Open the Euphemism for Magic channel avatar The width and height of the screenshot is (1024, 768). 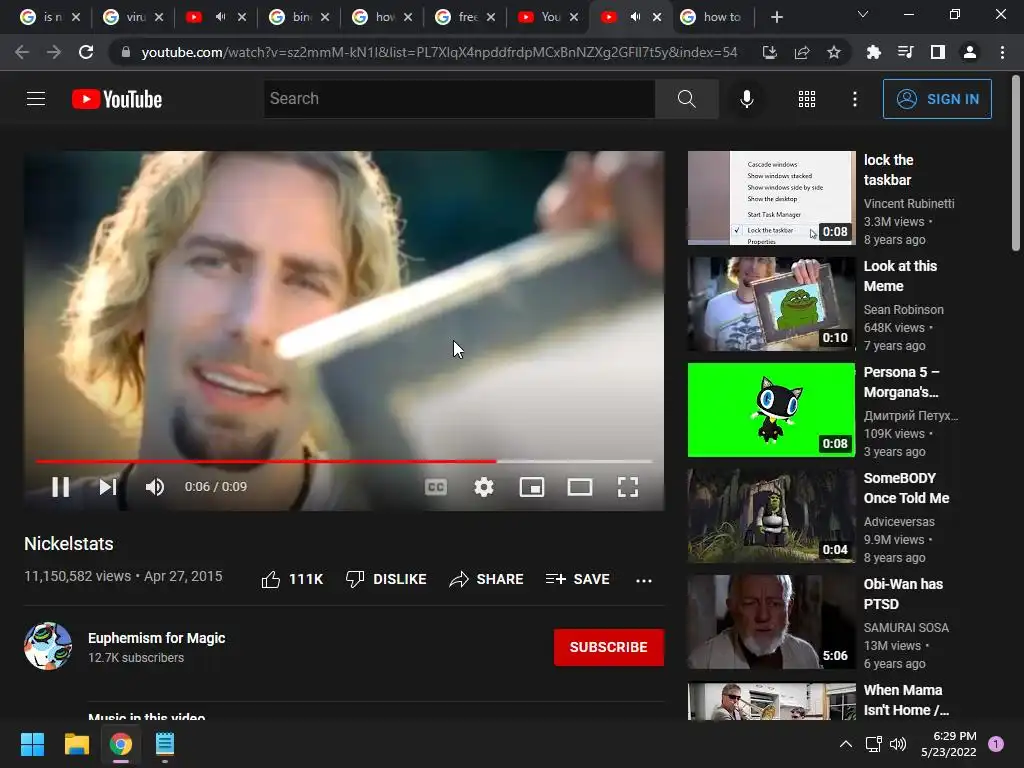[48, 646]
